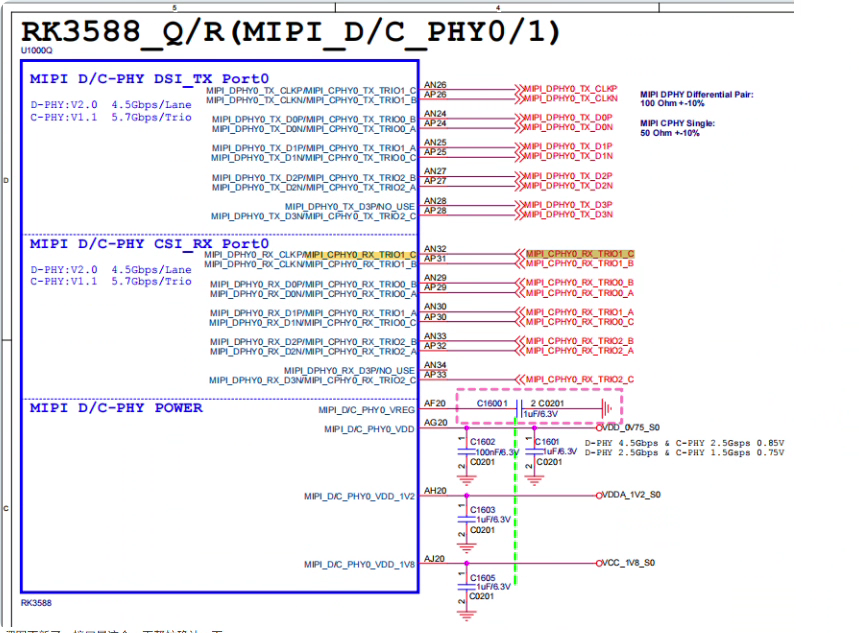This screenshot has height=633, width=859.
Task: Select capacitor C1600 in dashed pink box
Action: (x=519, y=408)
